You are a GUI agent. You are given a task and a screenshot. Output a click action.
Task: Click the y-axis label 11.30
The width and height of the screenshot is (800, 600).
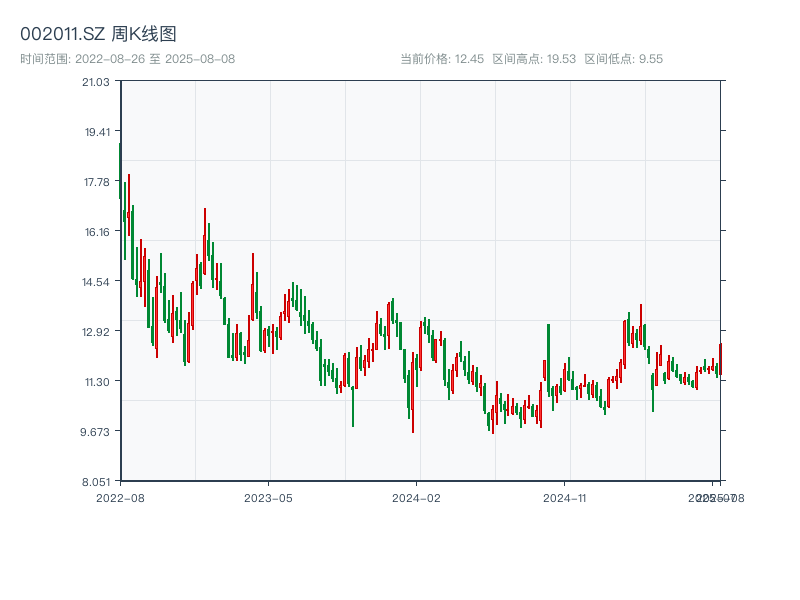[x=97, y=382]
